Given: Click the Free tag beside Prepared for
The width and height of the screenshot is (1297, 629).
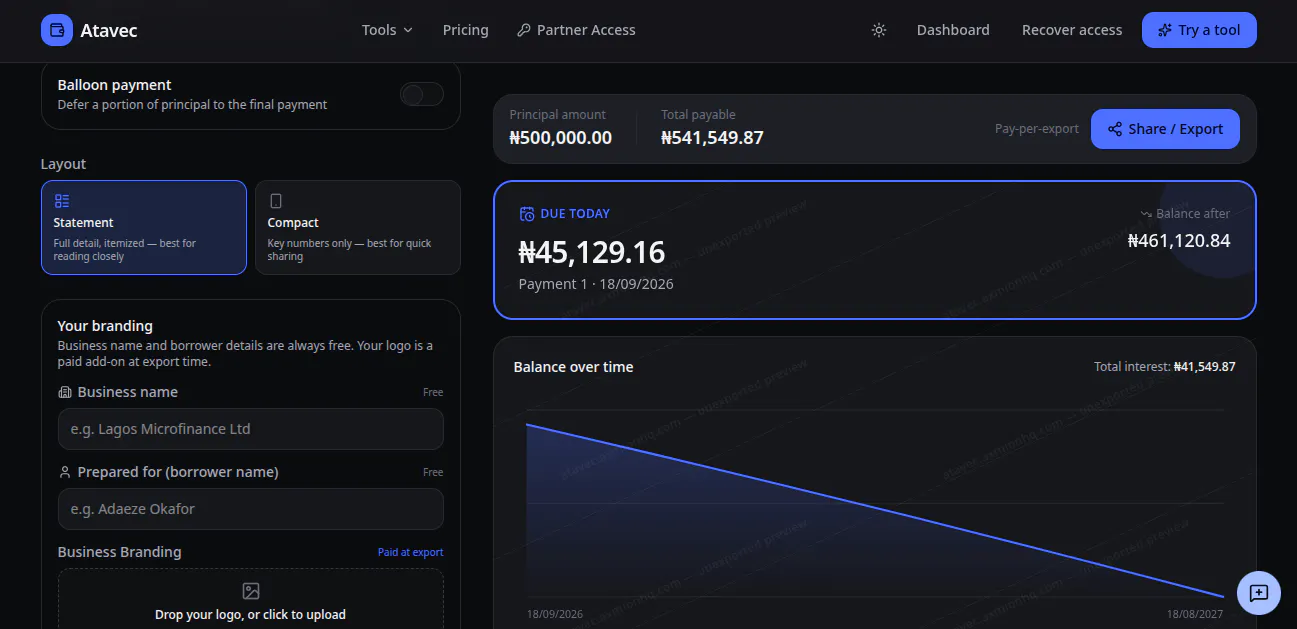Looking at the screenshot, I should tap(433, 472).
